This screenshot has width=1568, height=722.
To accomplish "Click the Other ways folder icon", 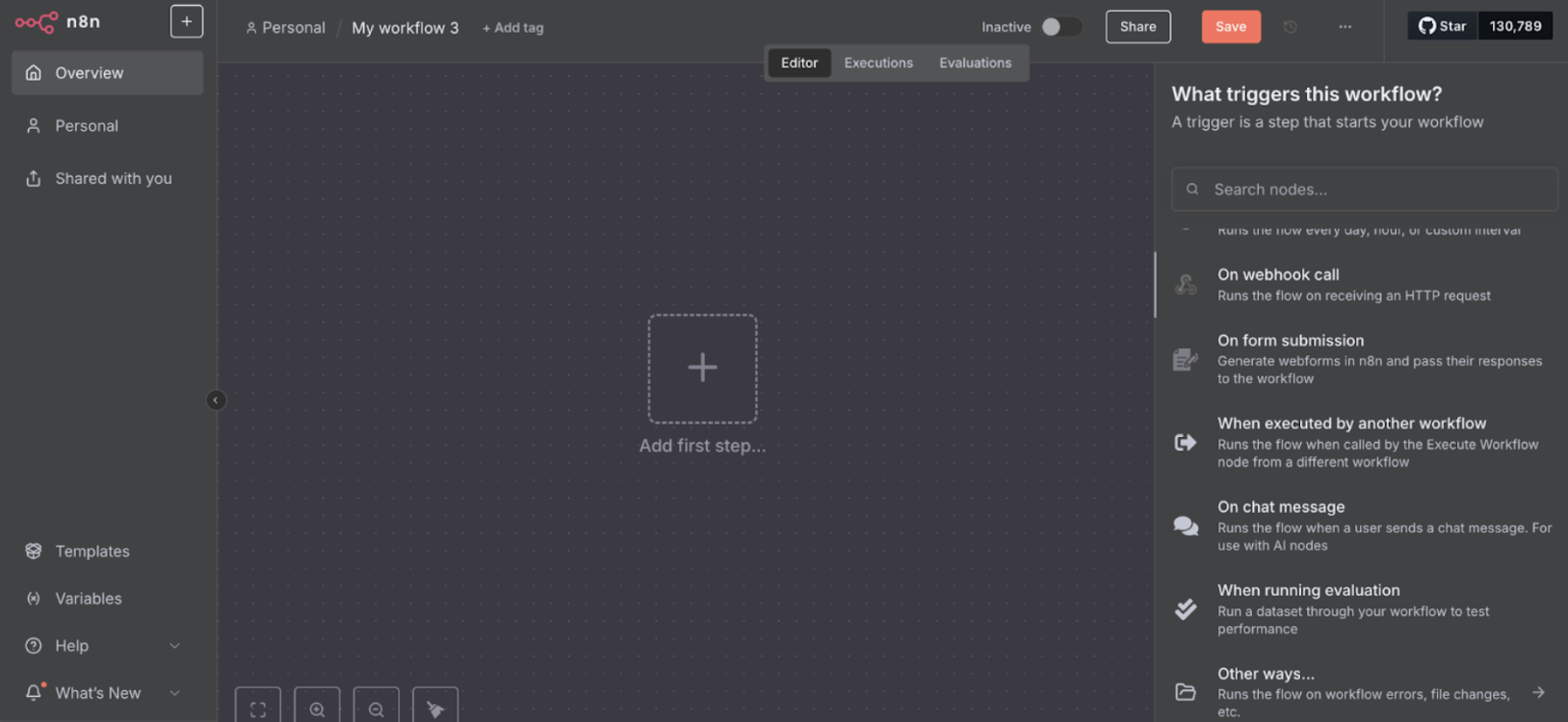I will point(1186,692).
